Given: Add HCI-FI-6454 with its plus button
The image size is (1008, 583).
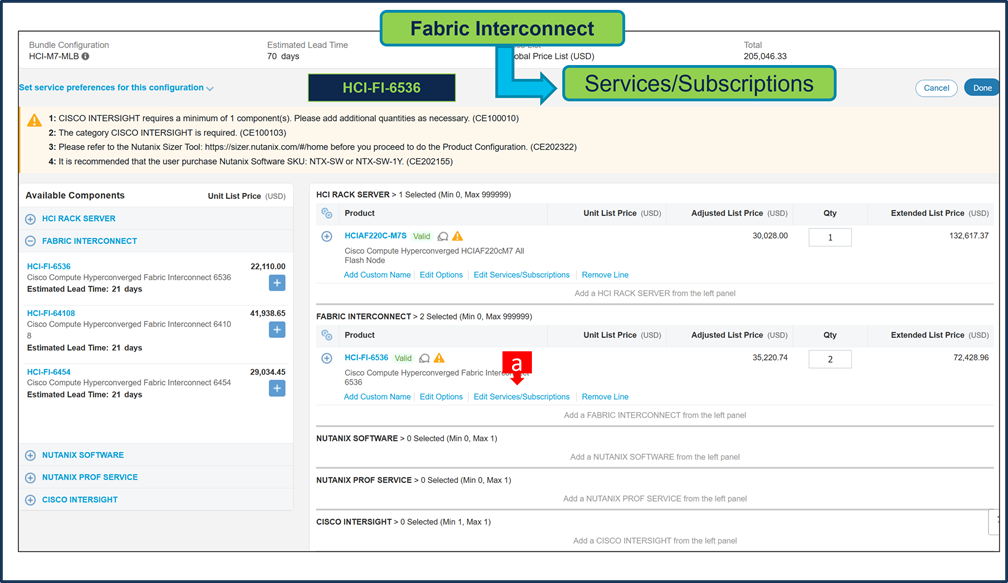Looking at the screenshot, I should 277,388.
